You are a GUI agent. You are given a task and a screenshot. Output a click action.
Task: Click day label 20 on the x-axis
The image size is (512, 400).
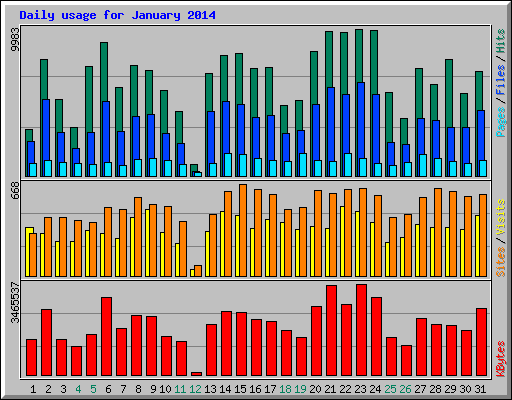[315, 389]
